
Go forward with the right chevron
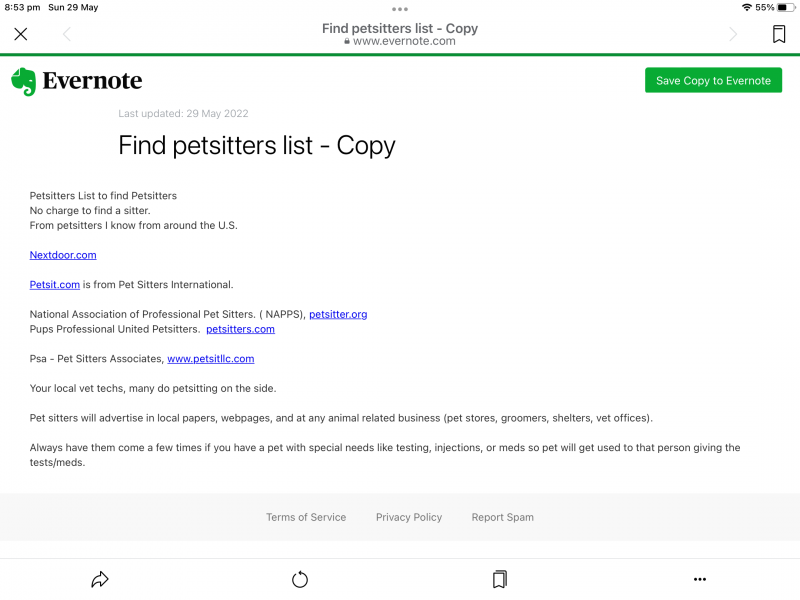[x=733, y=34]
